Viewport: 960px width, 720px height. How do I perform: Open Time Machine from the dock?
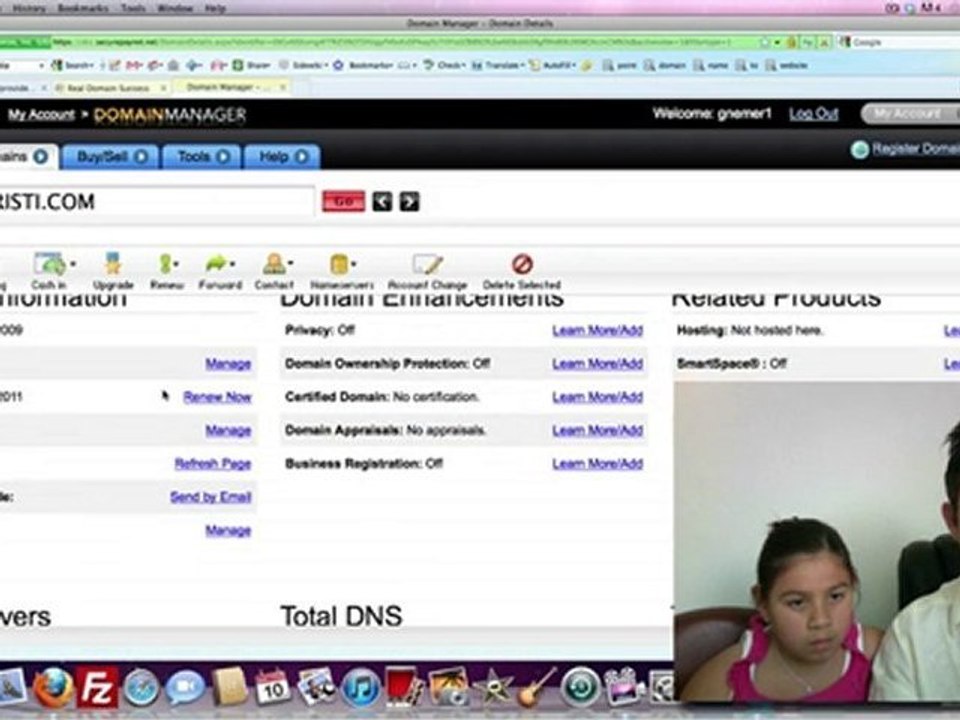[x=580, y=688]
